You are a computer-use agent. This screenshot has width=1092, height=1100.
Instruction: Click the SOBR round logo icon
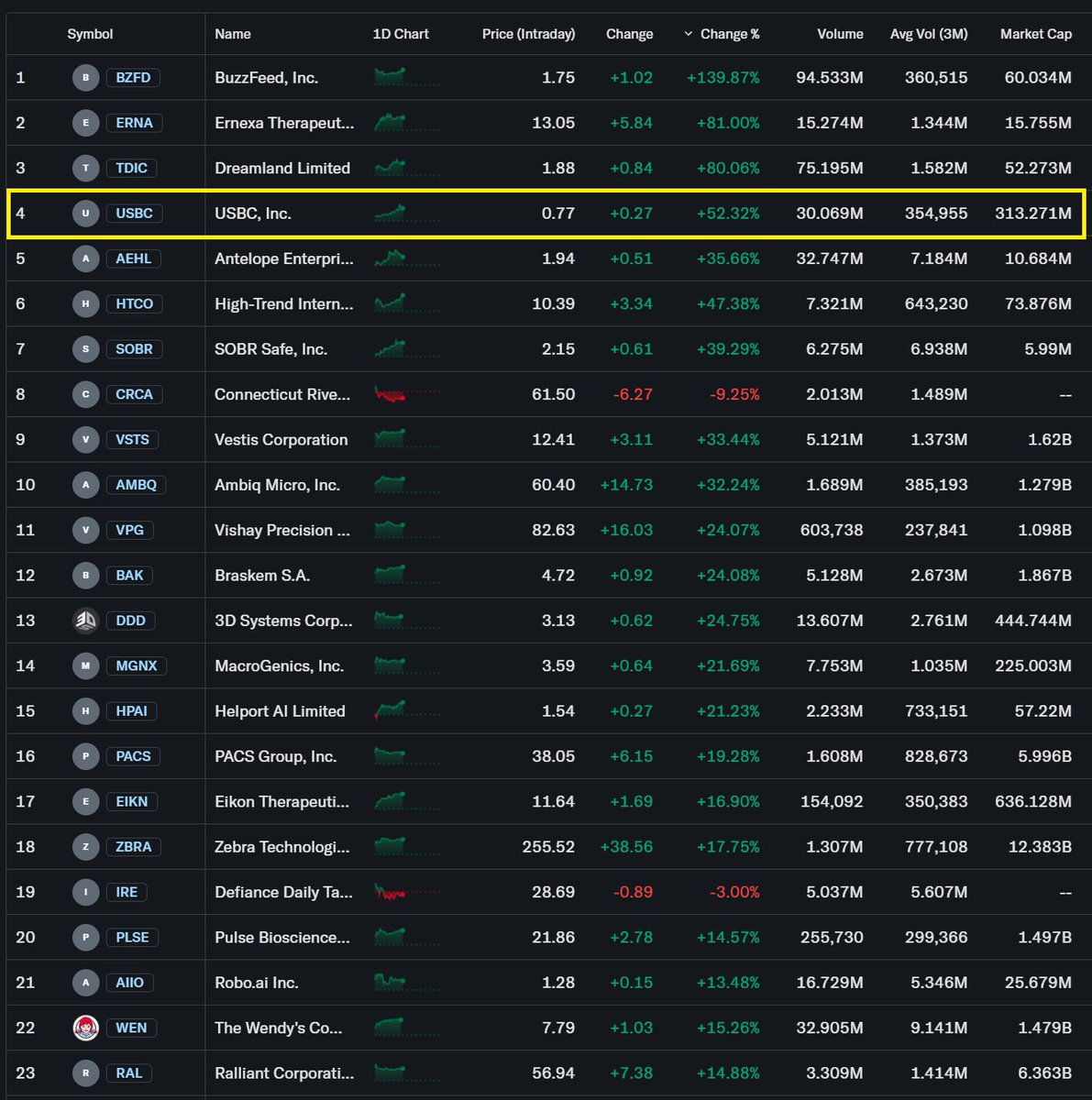86,349
